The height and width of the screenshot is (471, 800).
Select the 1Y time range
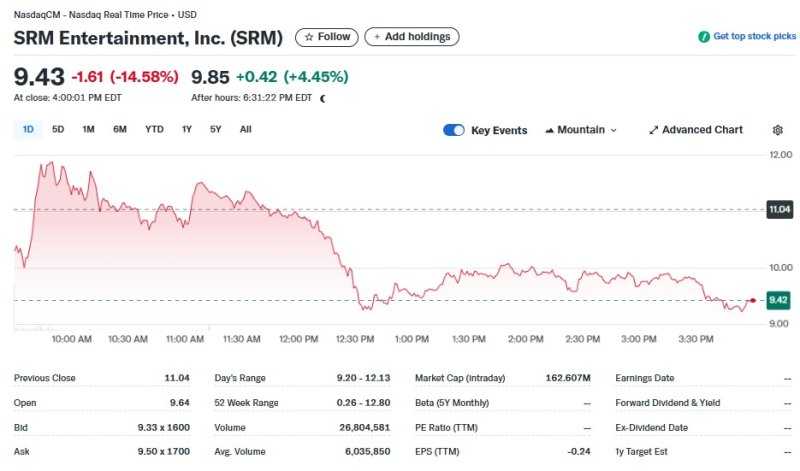point(187,129)
